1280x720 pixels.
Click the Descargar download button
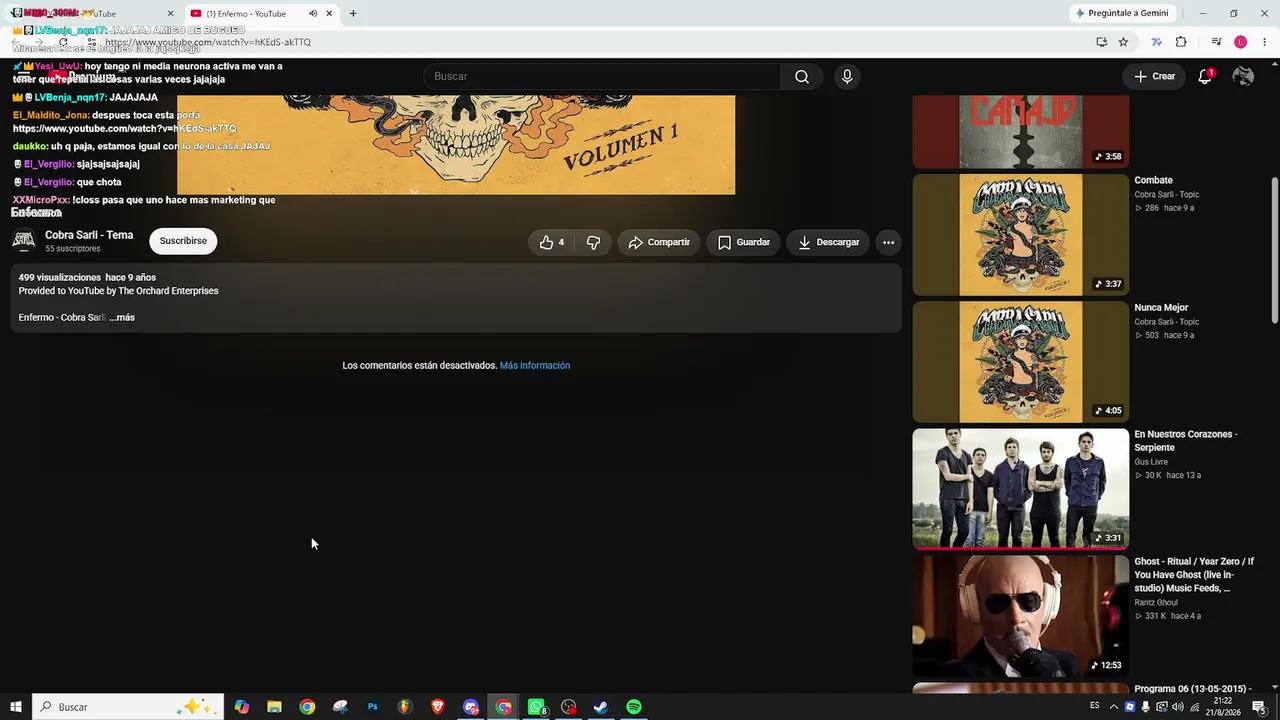click(x=829, y=242)
